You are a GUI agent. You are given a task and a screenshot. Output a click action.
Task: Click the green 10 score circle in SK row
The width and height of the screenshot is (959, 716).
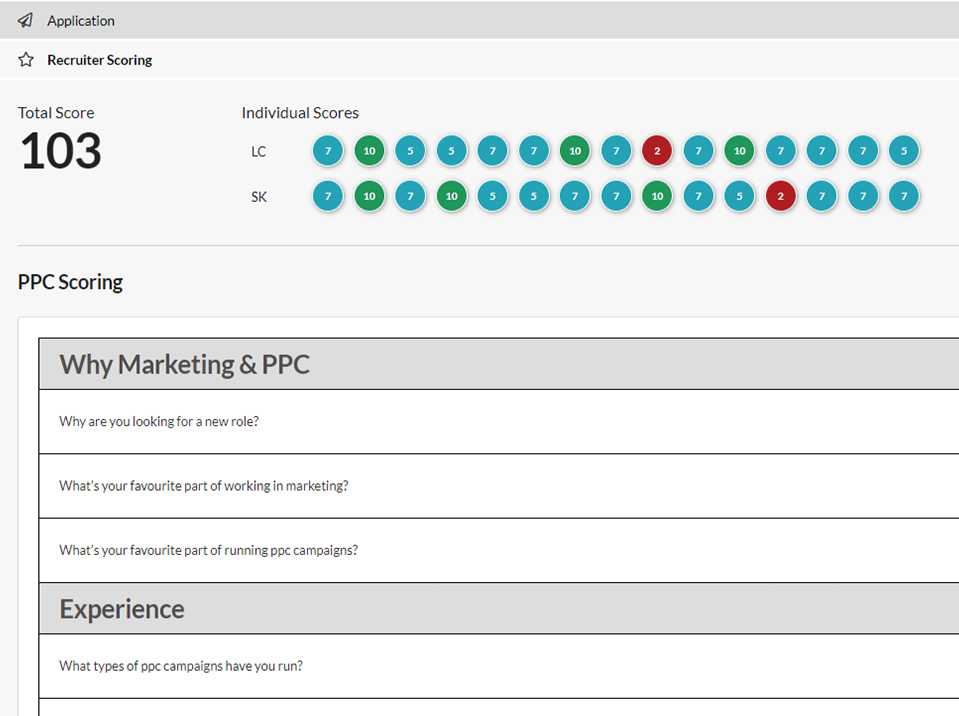tap(369, 196)
